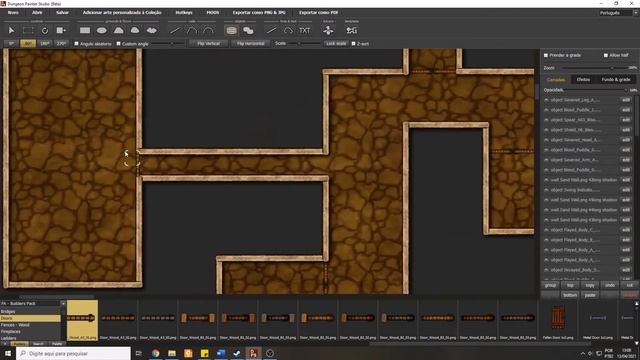Click the bottom layer-order button

(570, 295)
